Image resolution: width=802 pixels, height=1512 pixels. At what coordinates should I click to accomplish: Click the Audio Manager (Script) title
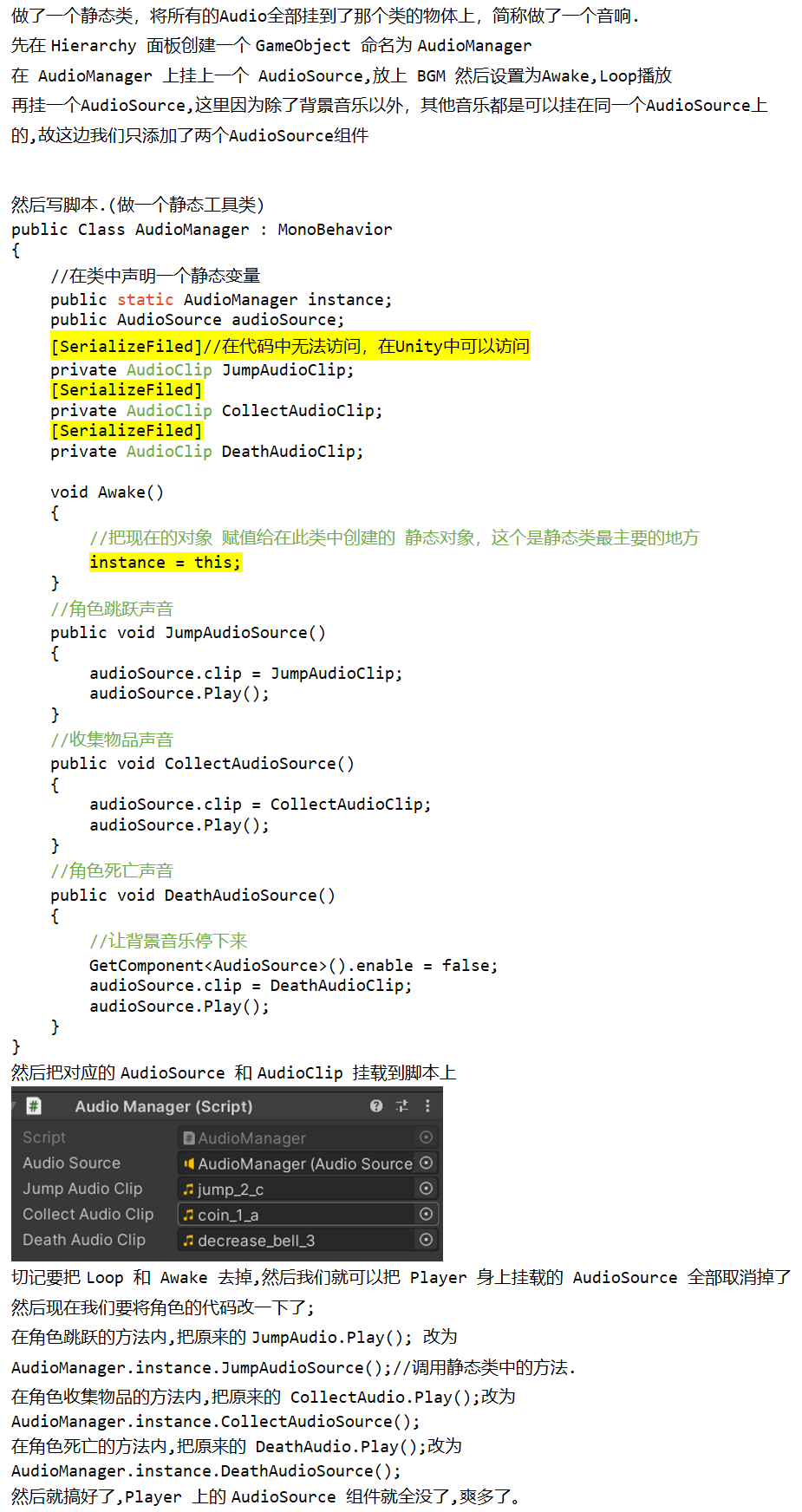(164, 1106)
